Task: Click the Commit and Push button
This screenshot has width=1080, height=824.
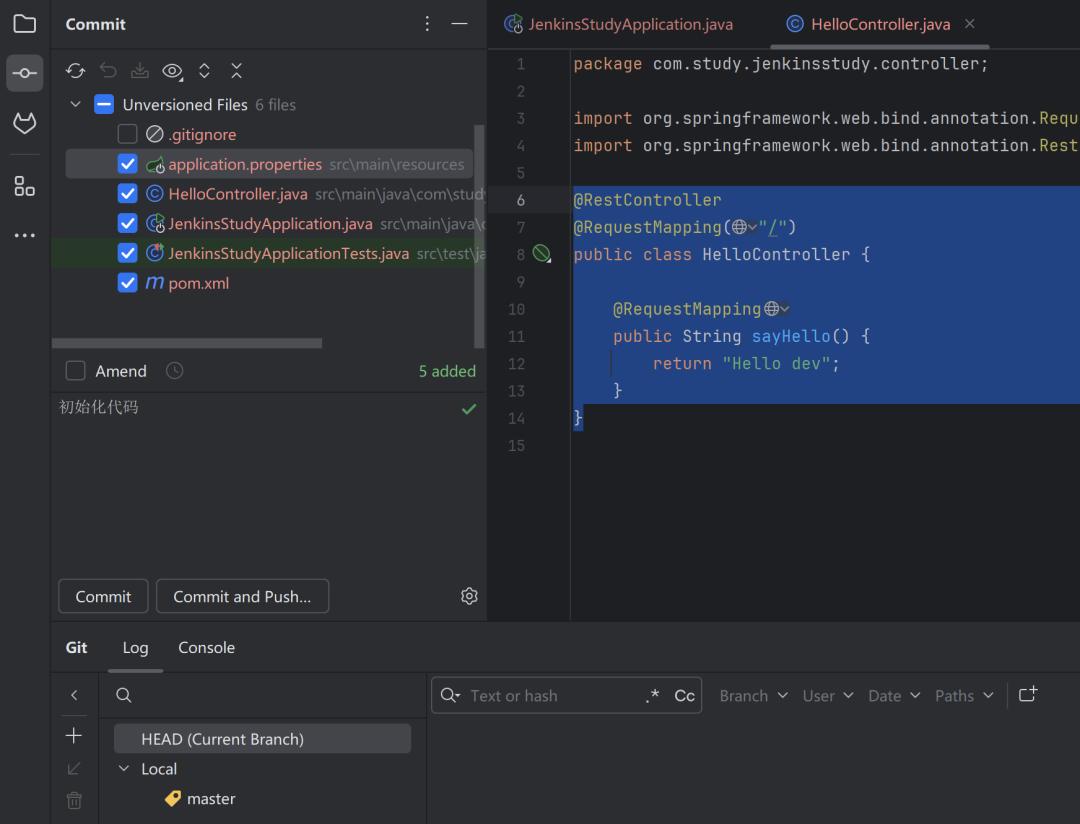Action: coord(242,595)
